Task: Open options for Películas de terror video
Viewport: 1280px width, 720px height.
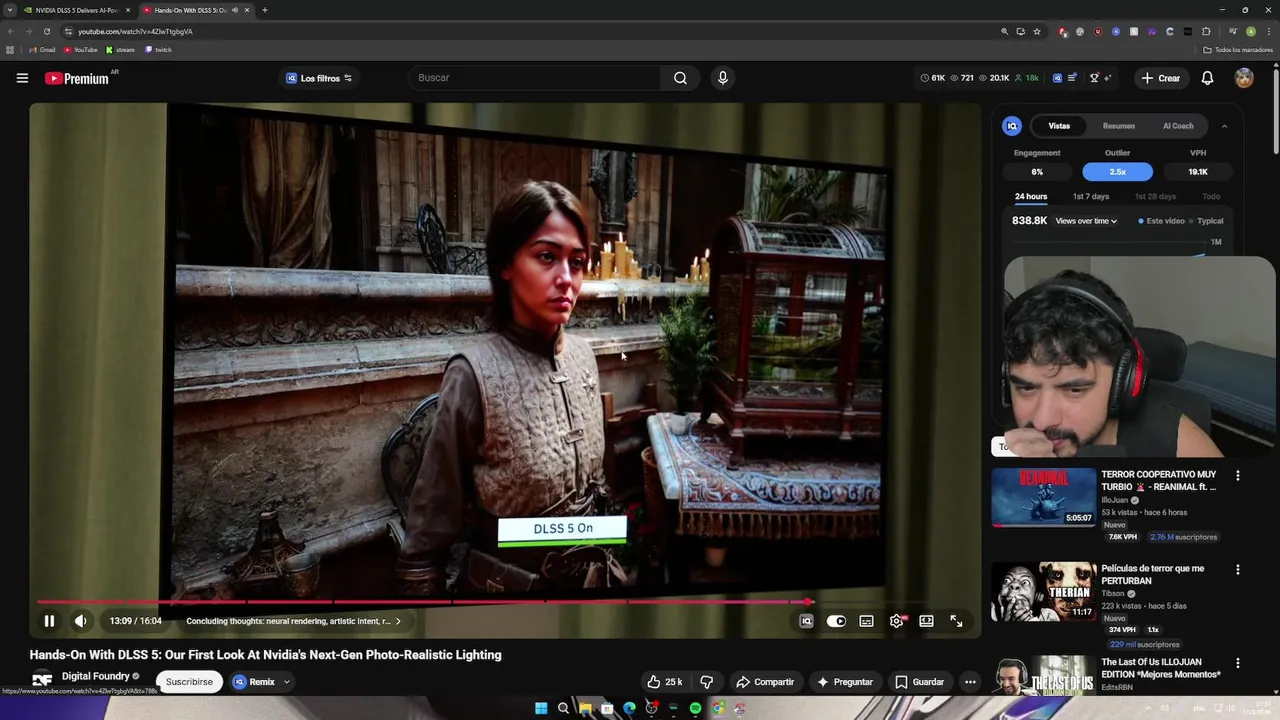Action: point(1237,570)
